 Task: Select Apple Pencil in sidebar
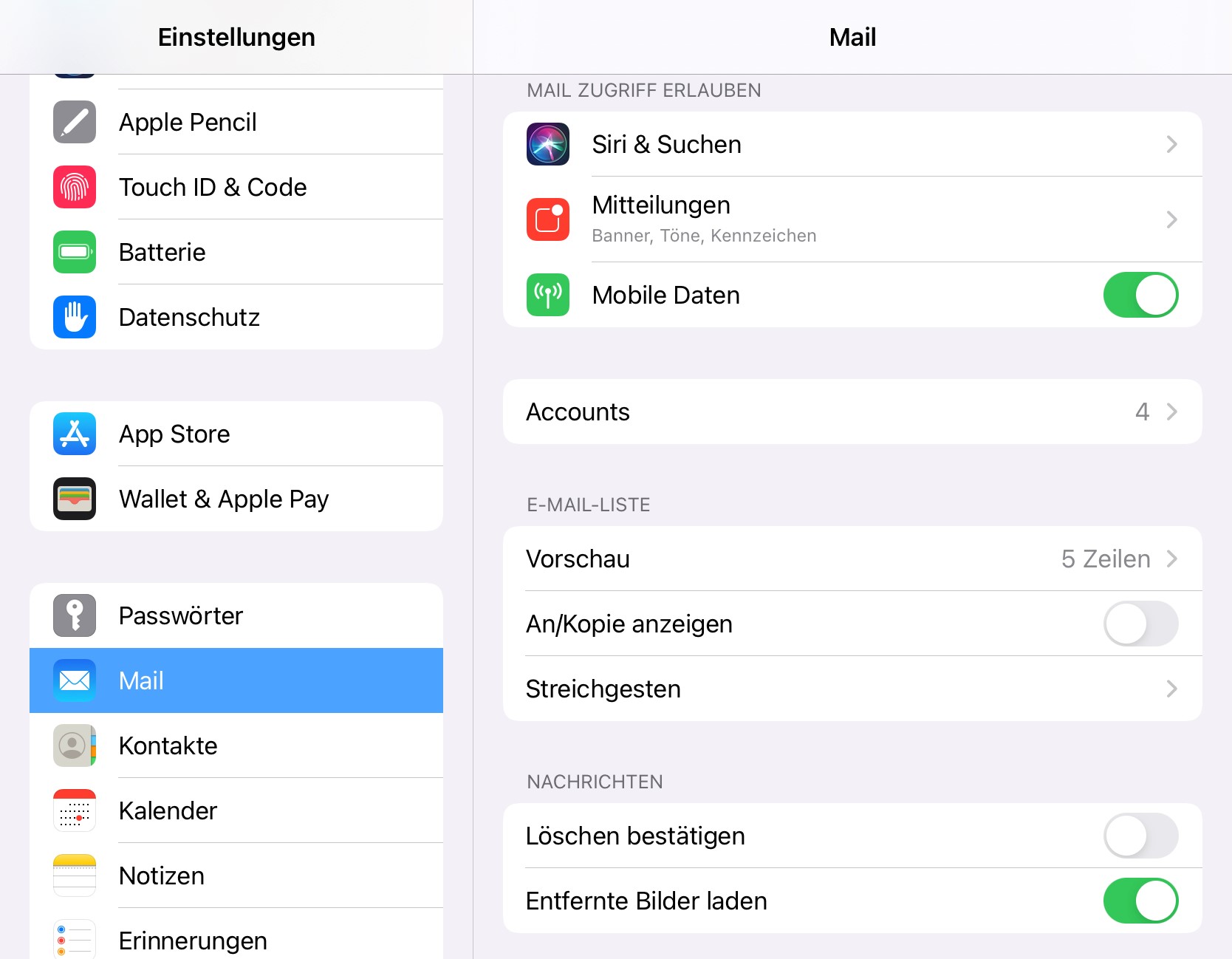236,122
